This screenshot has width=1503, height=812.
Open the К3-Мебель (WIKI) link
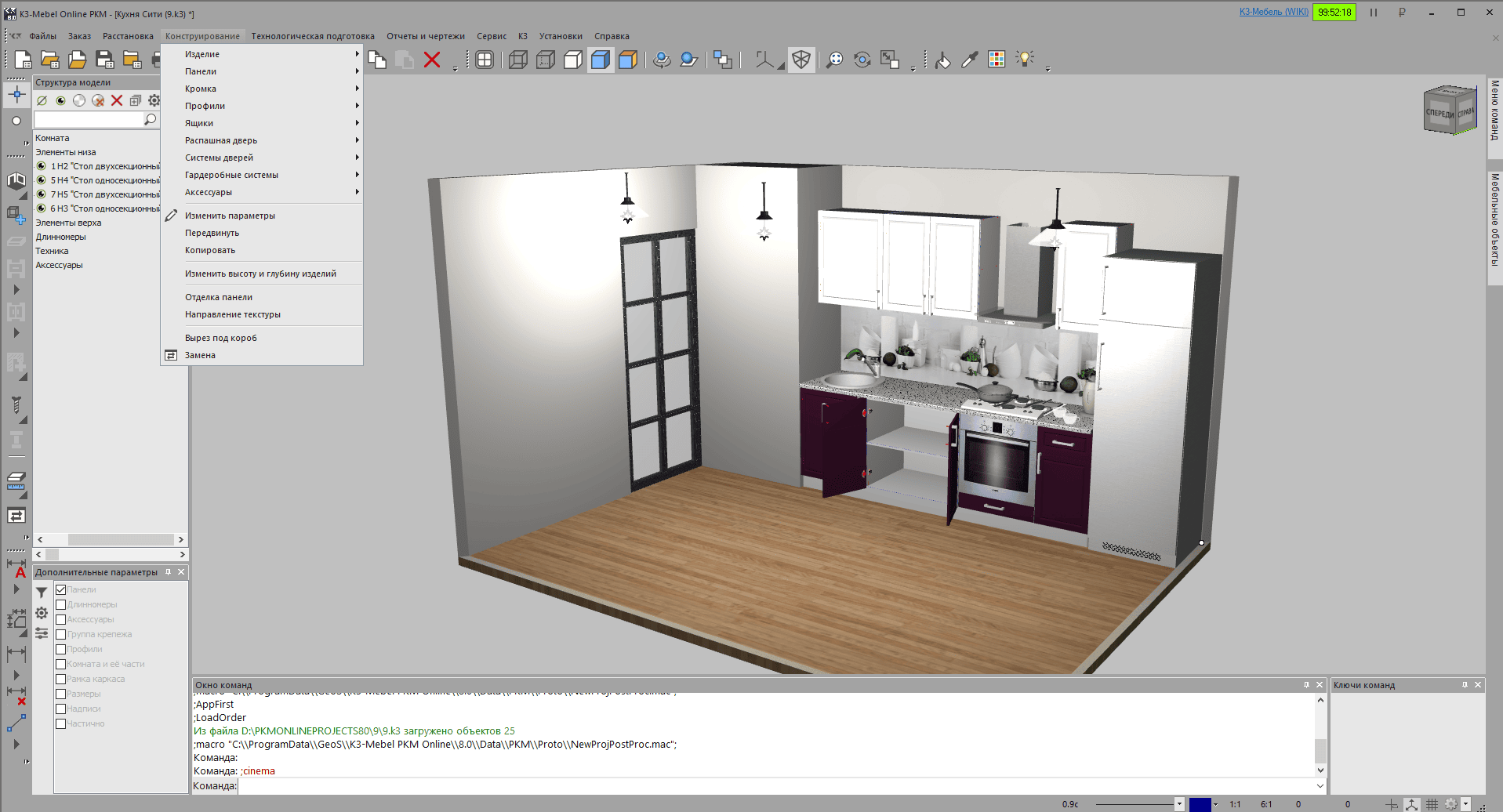(1273, 12)
